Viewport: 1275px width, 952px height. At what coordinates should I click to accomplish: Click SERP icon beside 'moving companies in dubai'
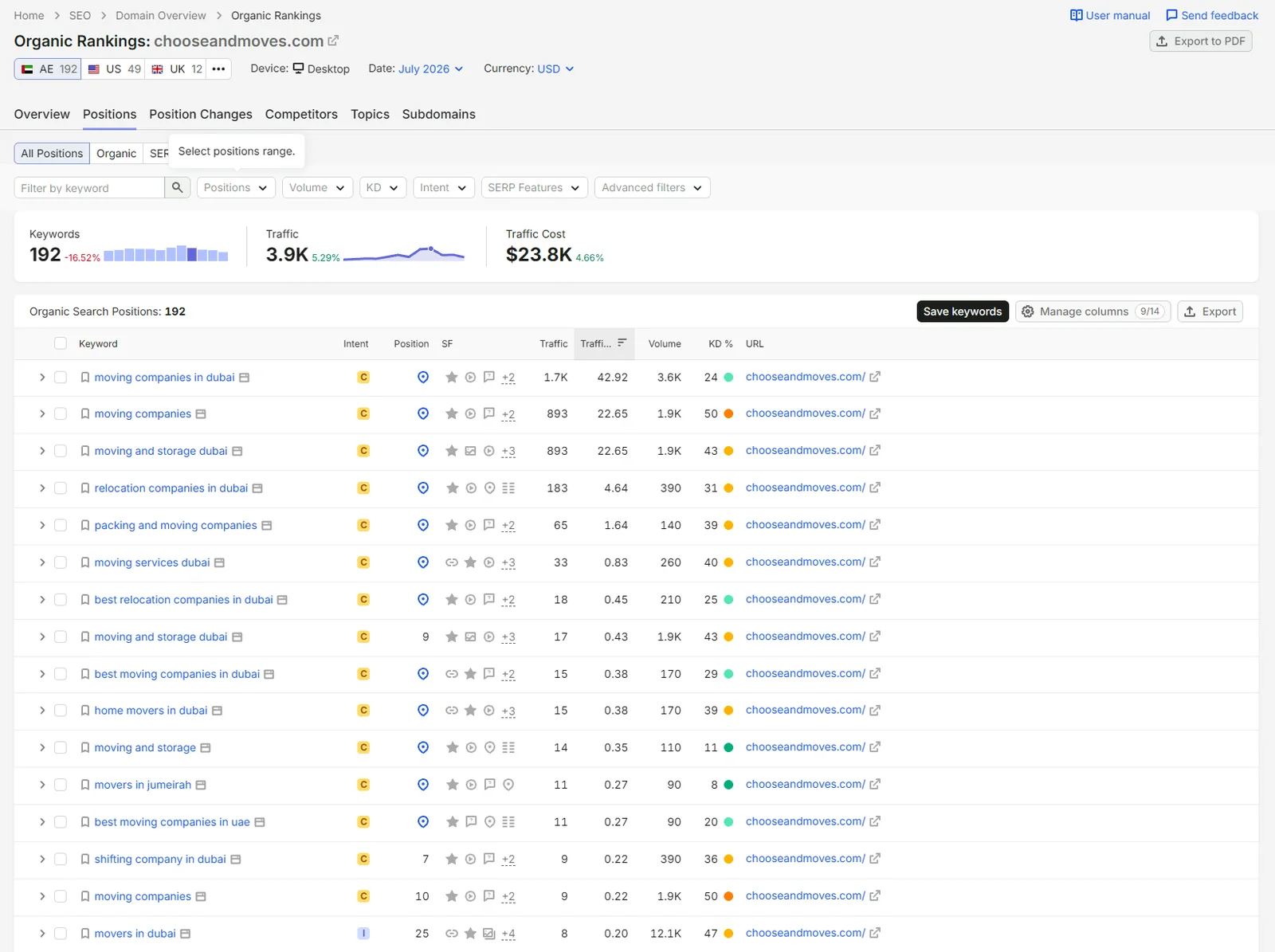coord(245,378)
